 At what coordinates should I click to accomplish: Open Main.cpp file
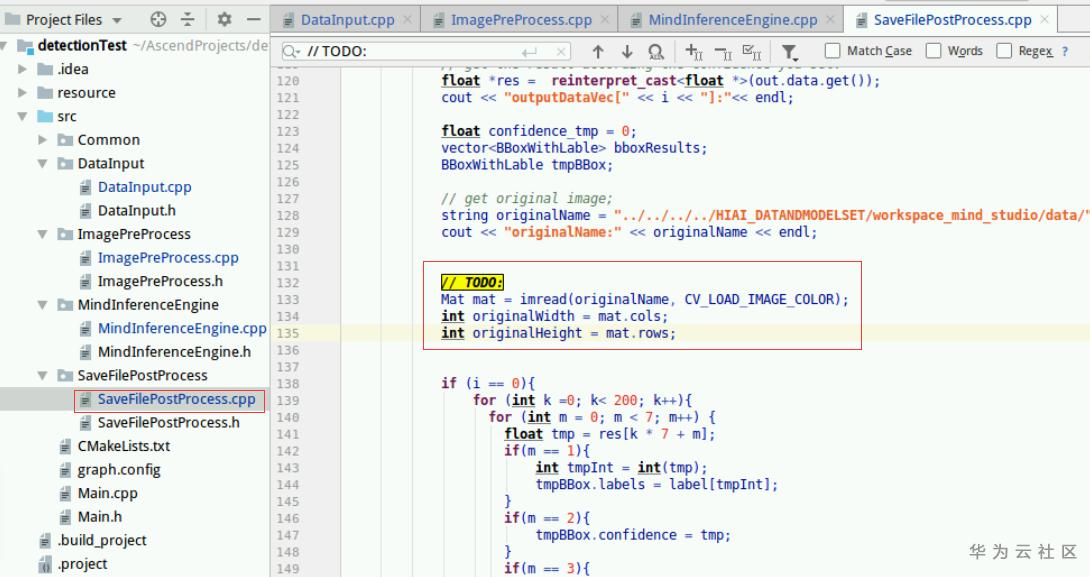click(x=107, y=494)
